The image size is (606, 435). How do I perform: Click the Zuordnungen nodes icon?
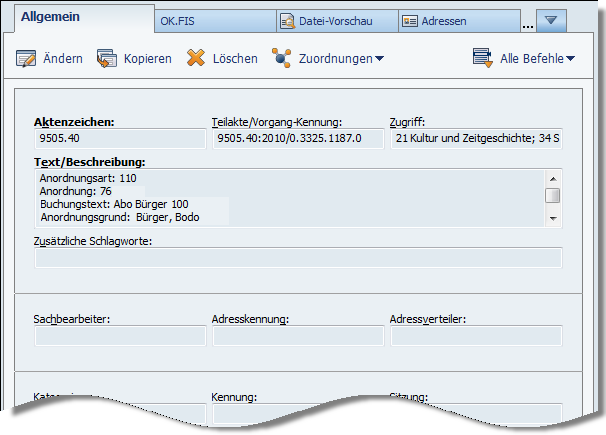[282, 58]
